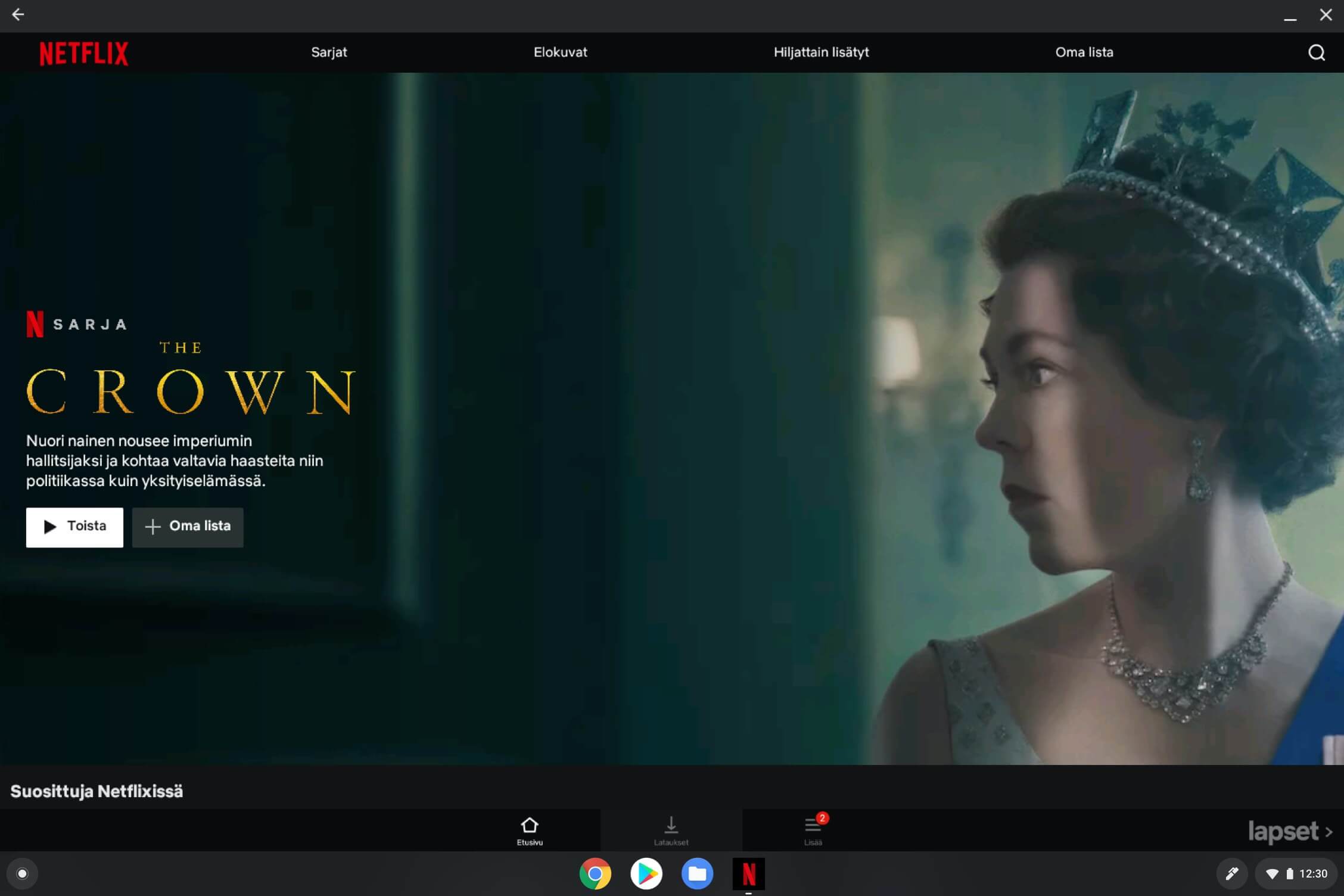Screen dimensions: 1344x896
Task: Open Lataukset downloads tab
Action: tap(671, 830)
